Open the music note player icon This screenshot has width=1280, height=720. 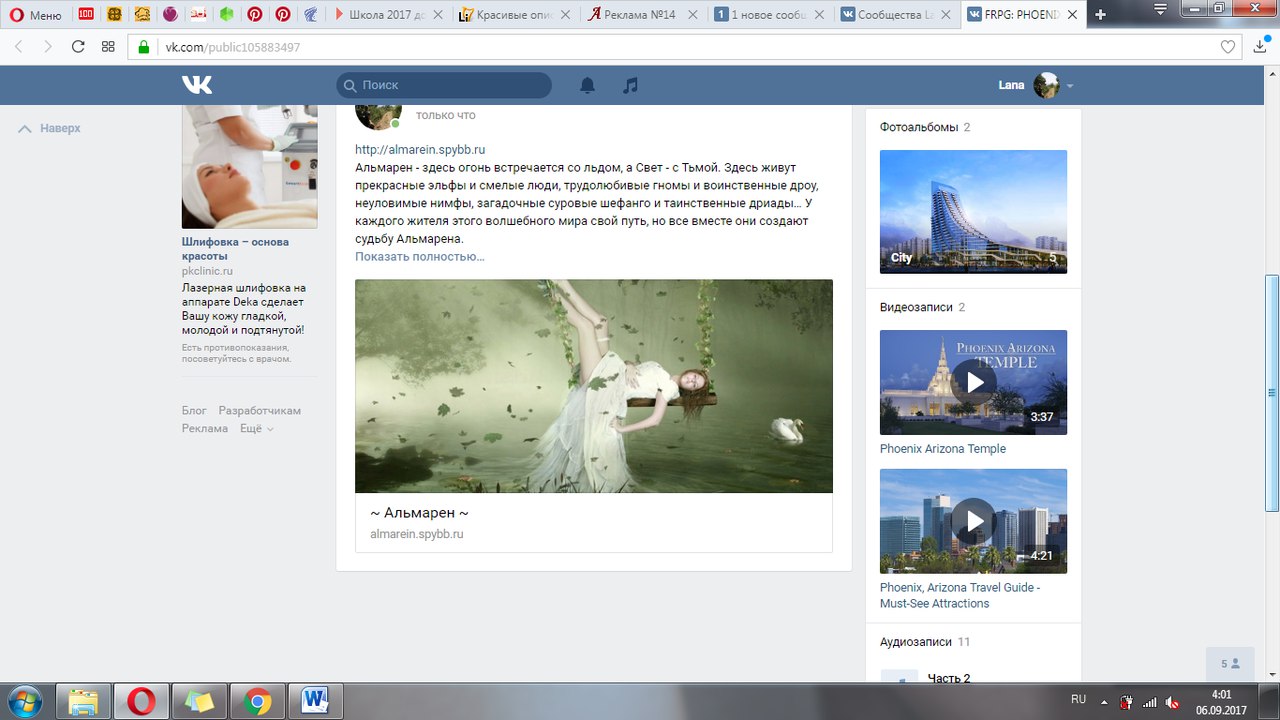pyautogui.click(x=630, y=85)
